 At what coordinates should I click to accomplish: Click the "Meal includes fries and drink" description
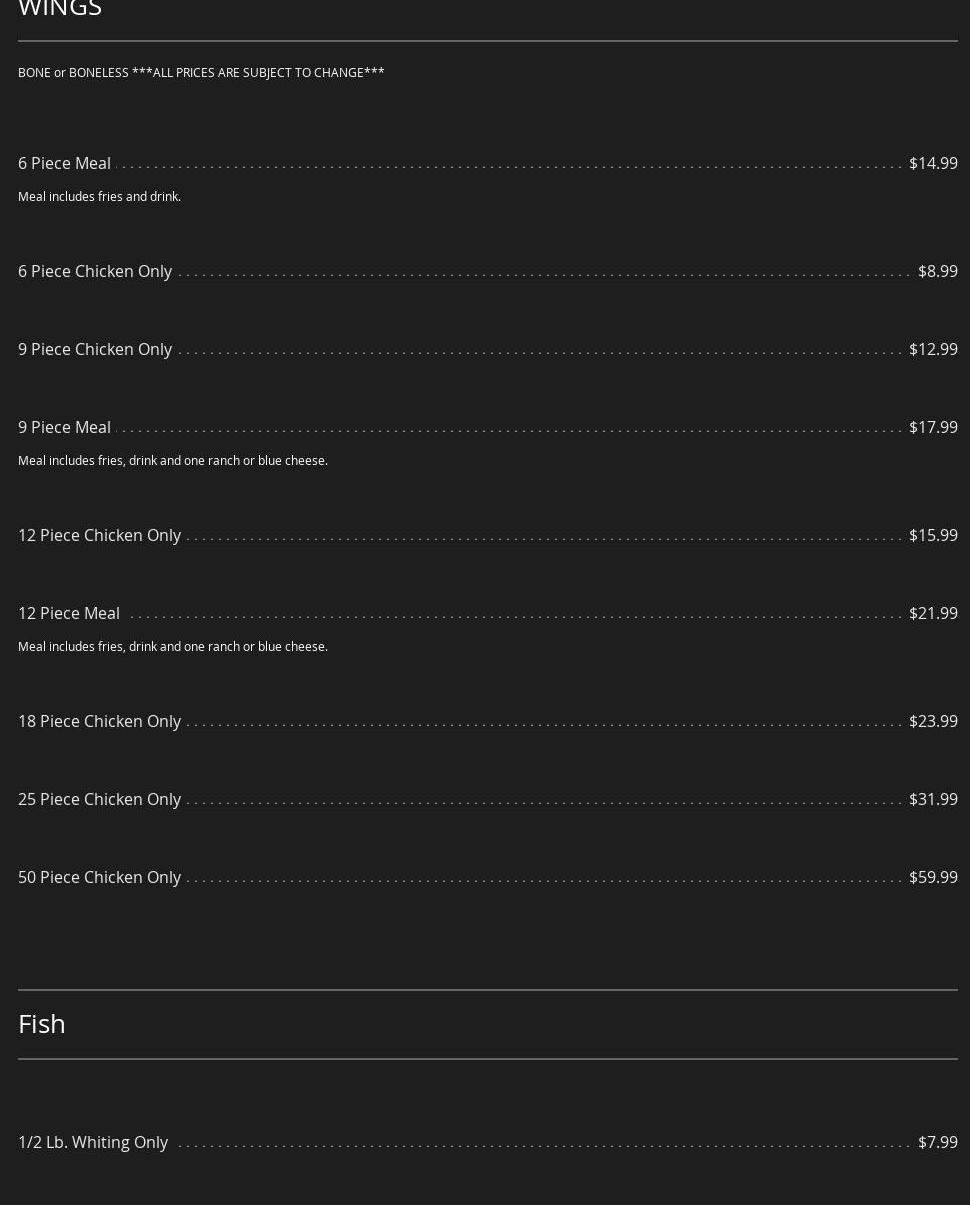(99, 196)
